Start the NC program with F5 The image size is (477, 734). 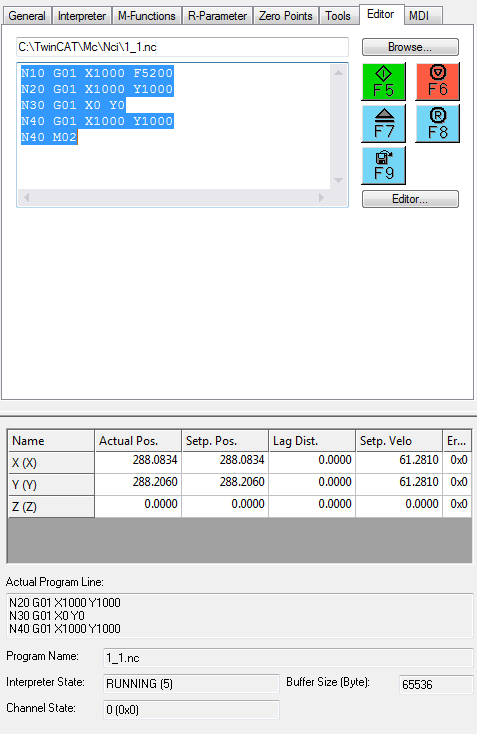[x=383, y=81]
